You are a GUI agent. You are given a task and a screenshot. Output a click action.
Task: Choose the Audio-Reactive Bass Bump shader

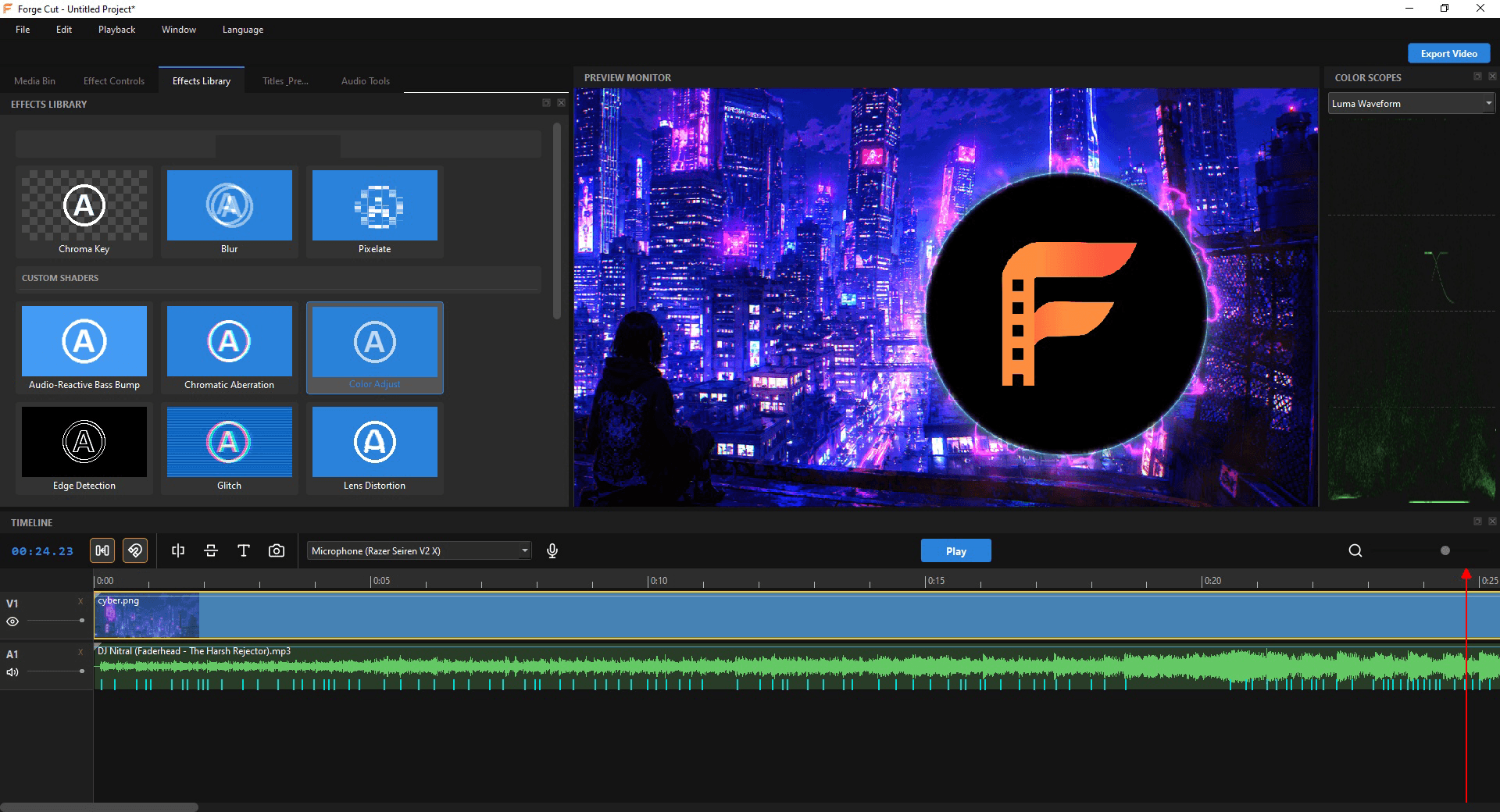pyautogui.click(x=84, y=348)
